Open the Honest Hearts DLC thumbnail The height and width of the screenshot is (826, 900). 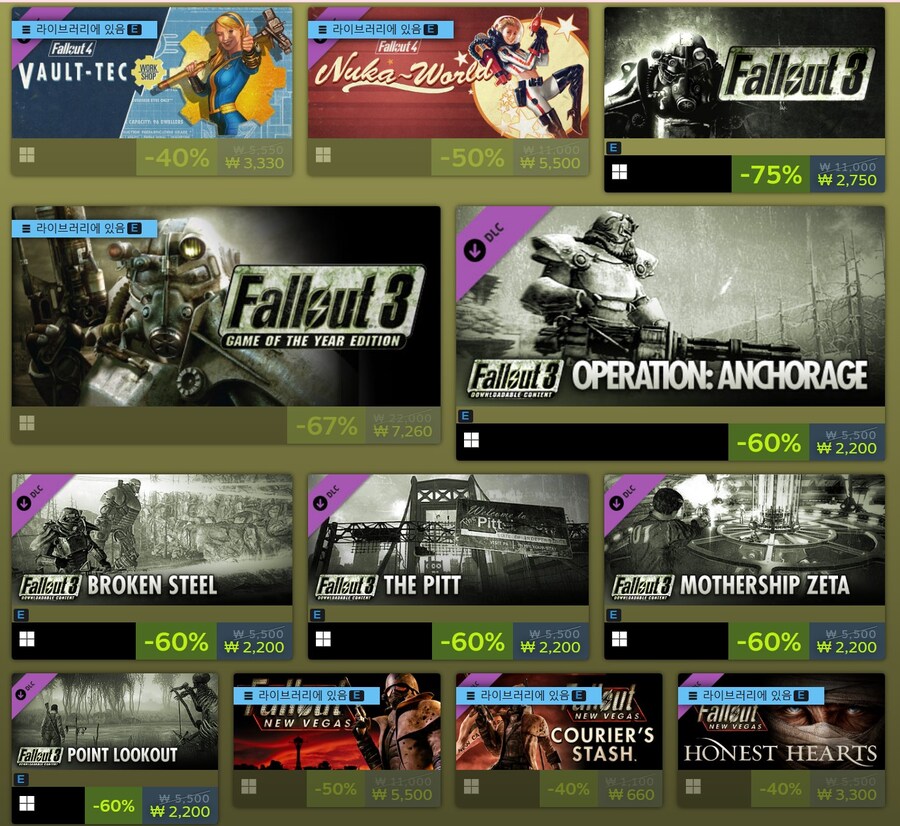pyautogui.click(x=781, y=722)
